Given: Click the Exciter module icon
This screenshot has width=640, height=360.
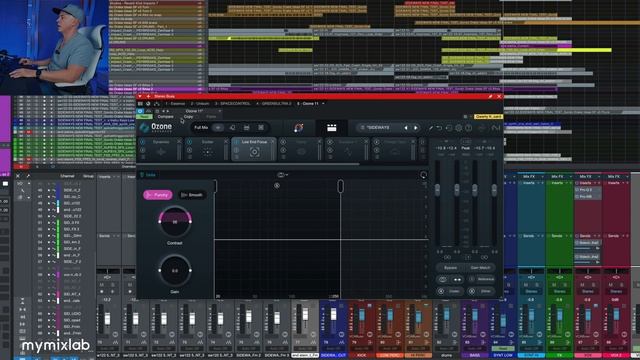Looking at the screenshot, I should tap(207, 152).
